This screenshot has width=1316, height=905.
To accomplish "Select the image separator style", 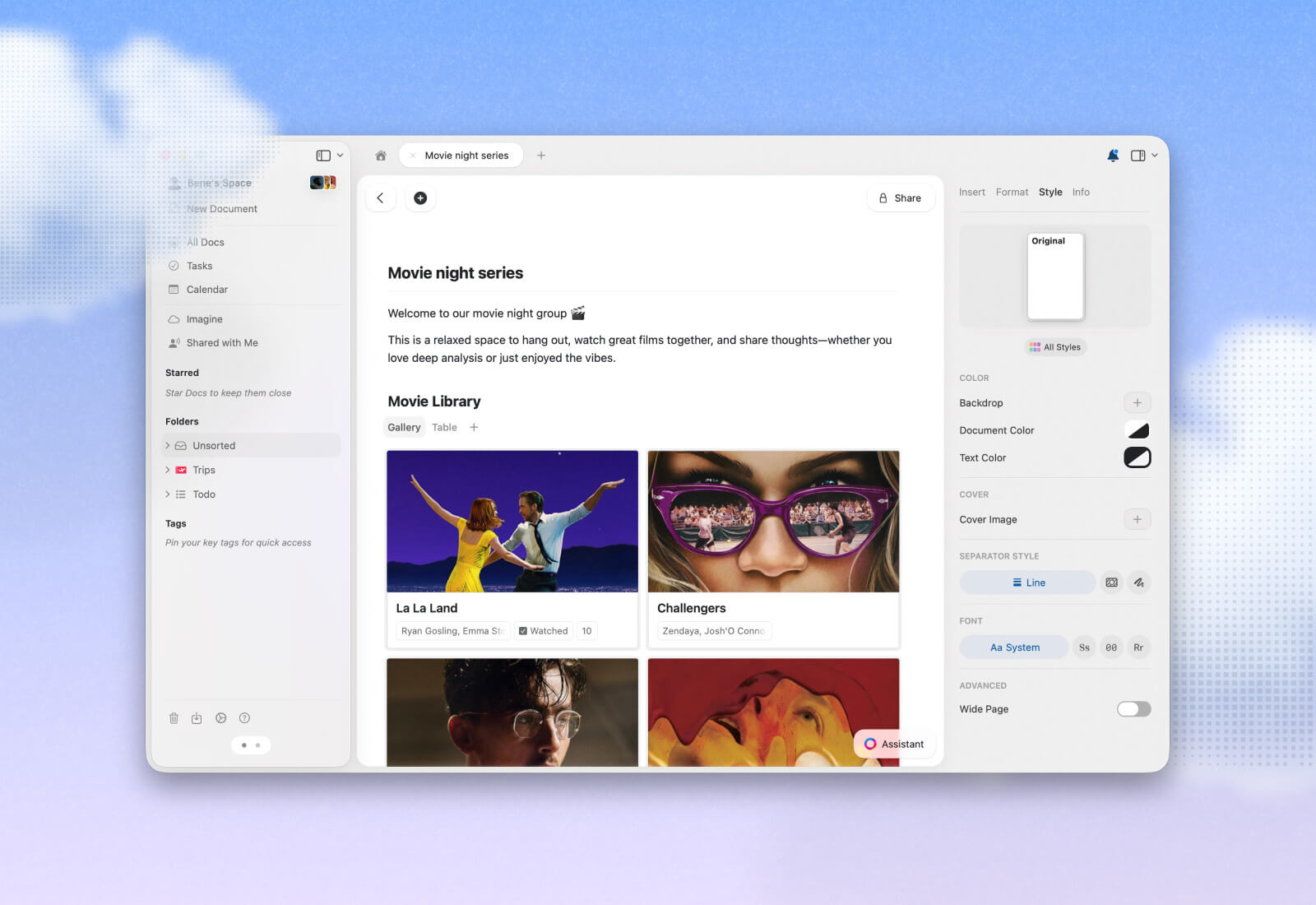I will point(1112,582).
